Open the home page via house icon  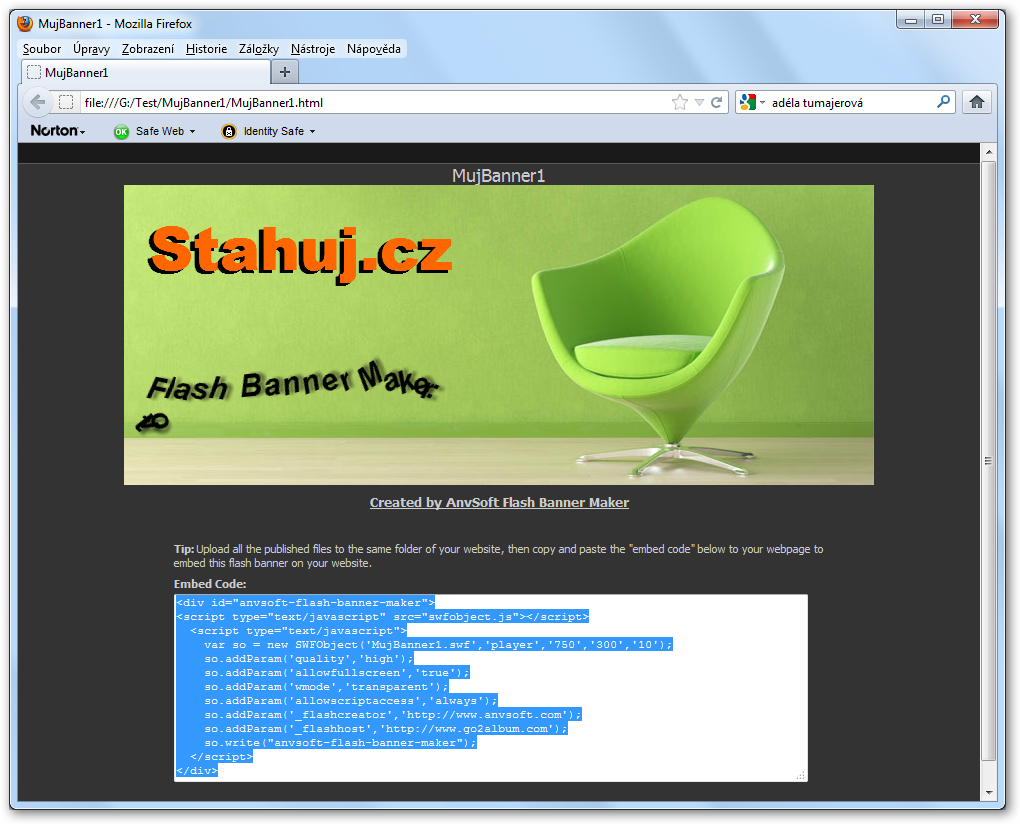976,102
